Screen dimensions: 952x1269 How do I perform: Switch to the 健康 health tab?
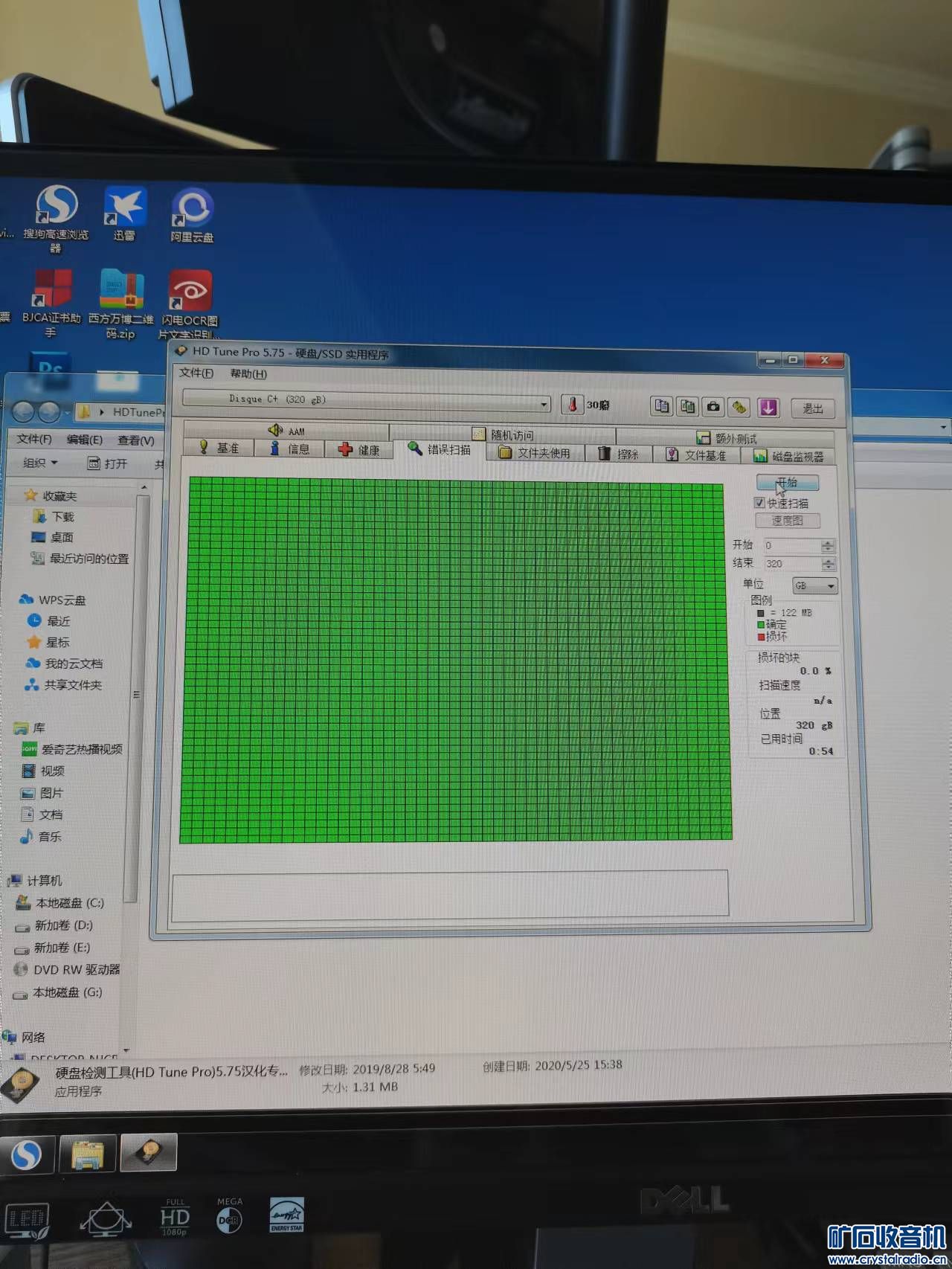click(360, 449)
